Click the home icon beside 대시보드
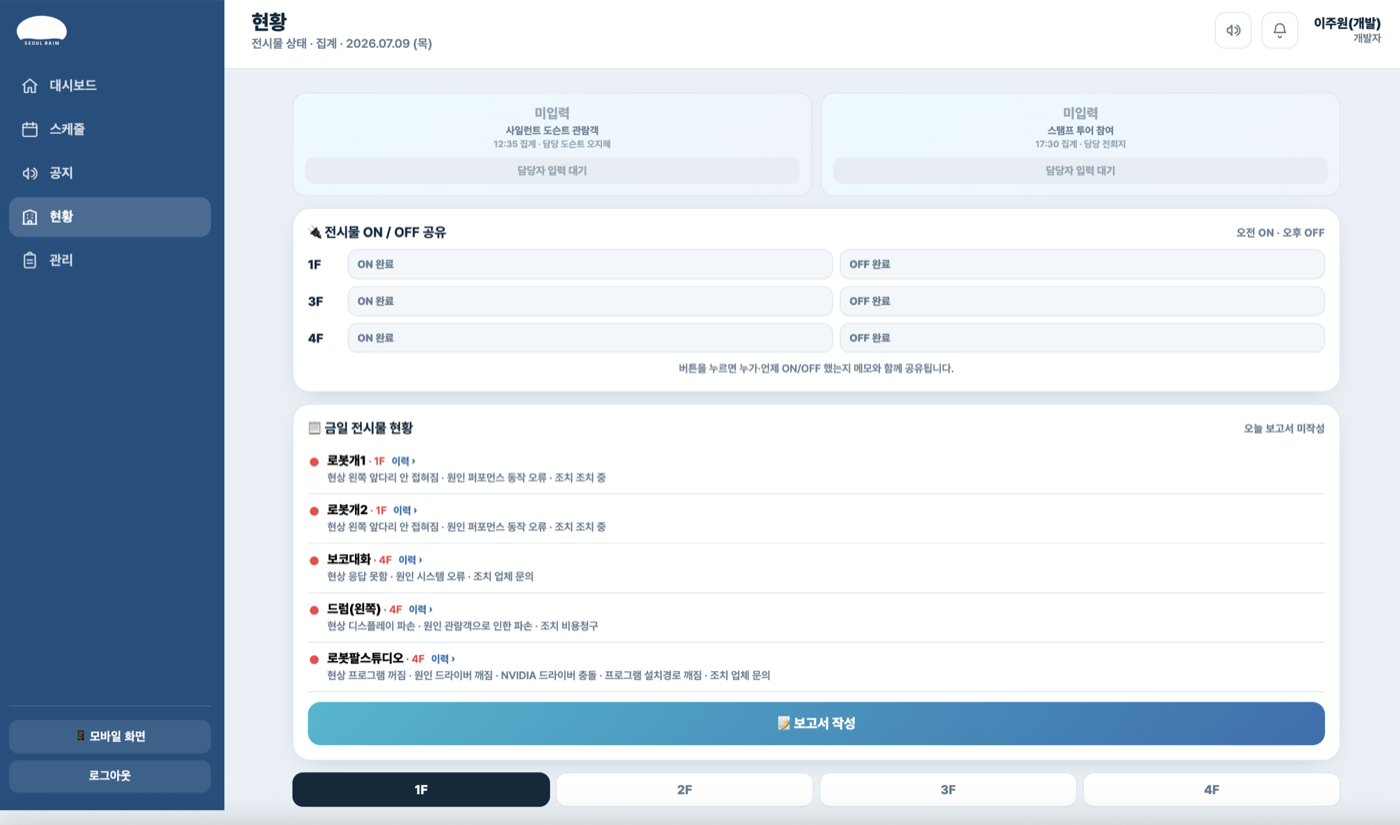This screenshot has height=825, width=1400. (30, 86)
